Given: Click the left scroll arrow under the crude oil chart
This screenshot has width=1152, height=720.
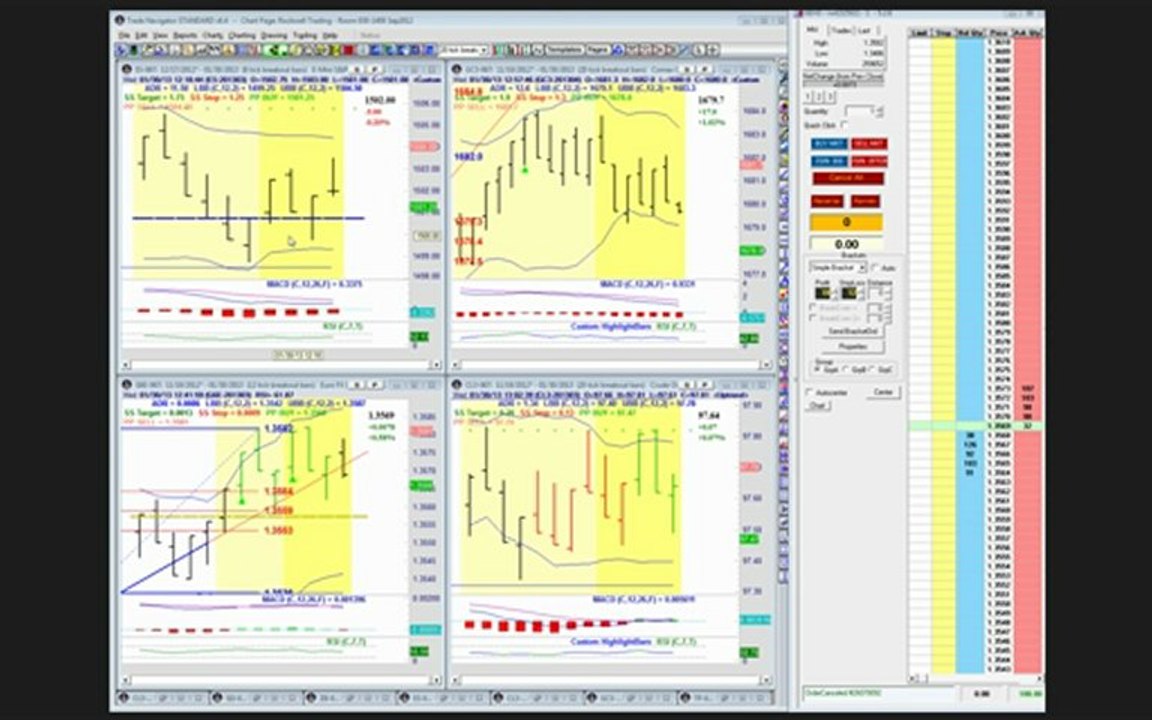Looking at the screenshot, I should 456,680.
